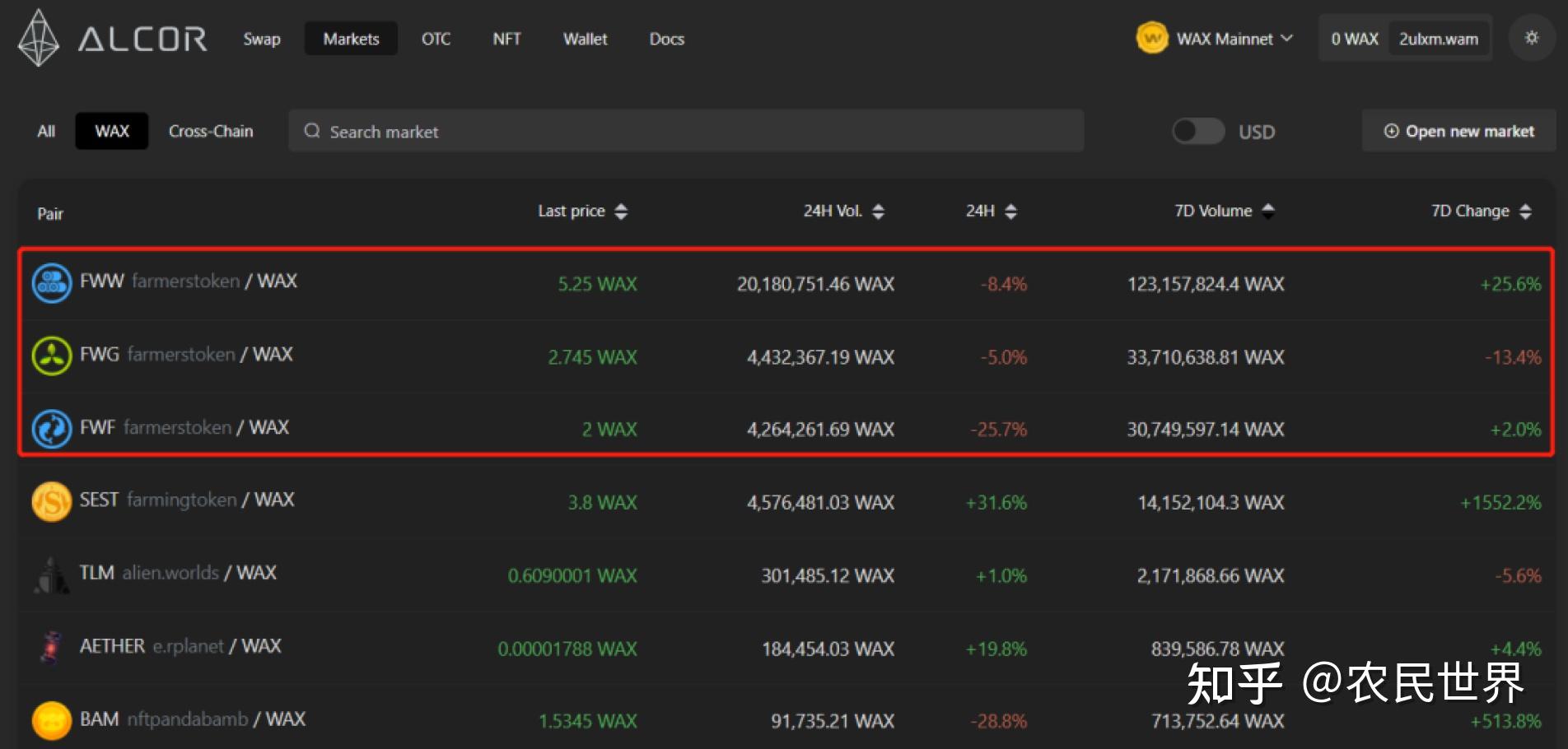This screenshot has height=749, width=1568.
Task: Open the 2ulxm.wam account button
Action: [x=1439, y=39]
